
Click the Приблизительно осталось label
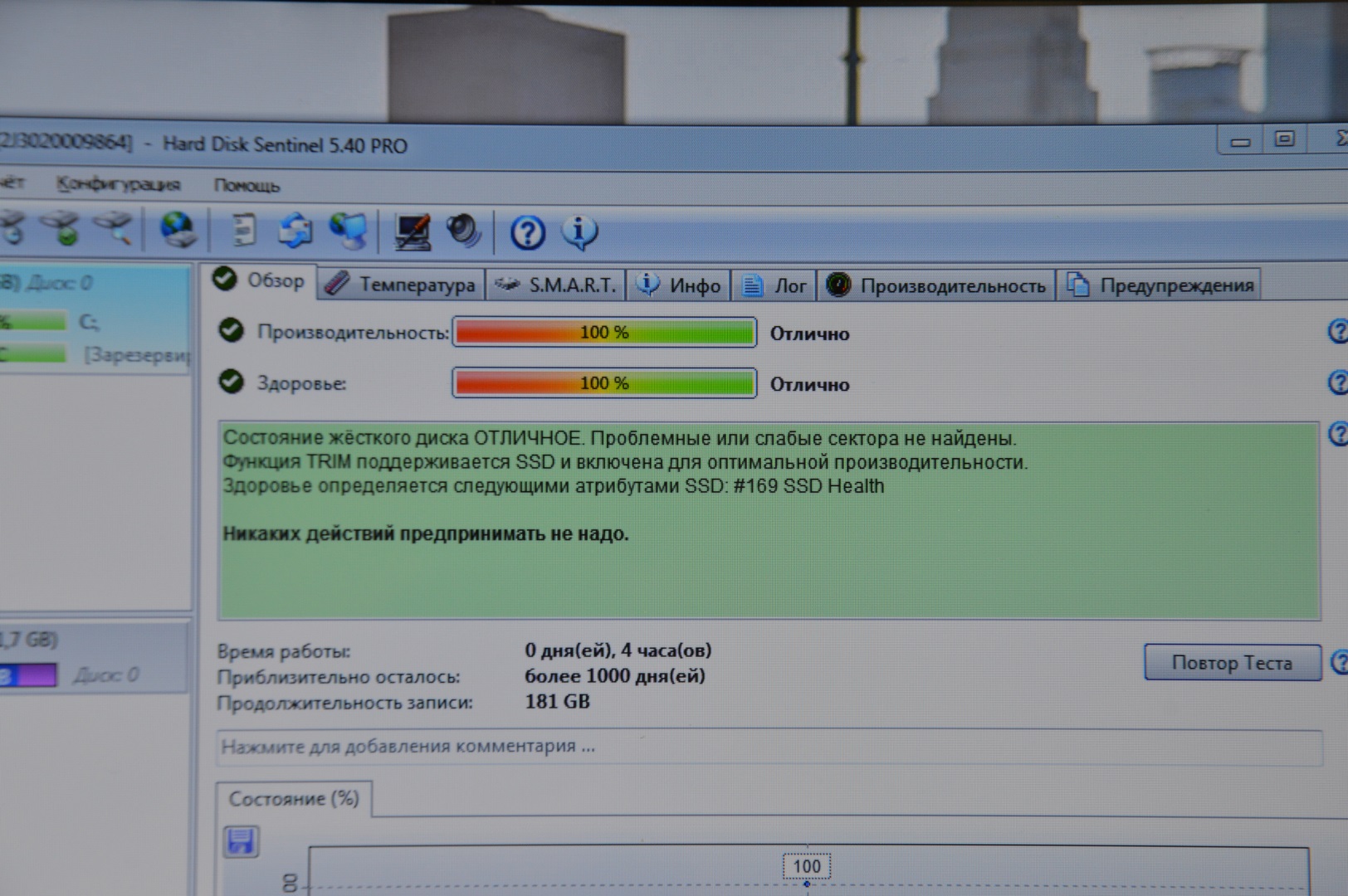pyautogui.click(x=339, y=678)
